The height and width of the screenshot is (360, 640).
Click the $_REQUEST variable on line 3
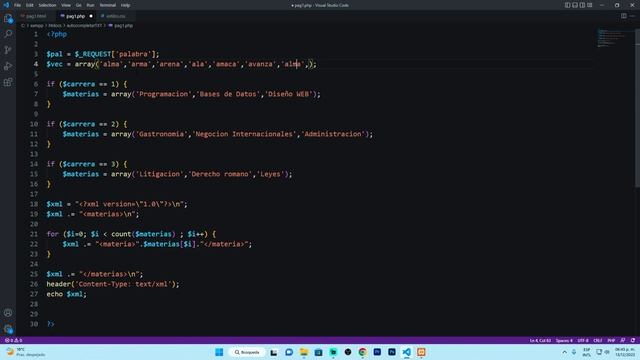coord(93,54)
